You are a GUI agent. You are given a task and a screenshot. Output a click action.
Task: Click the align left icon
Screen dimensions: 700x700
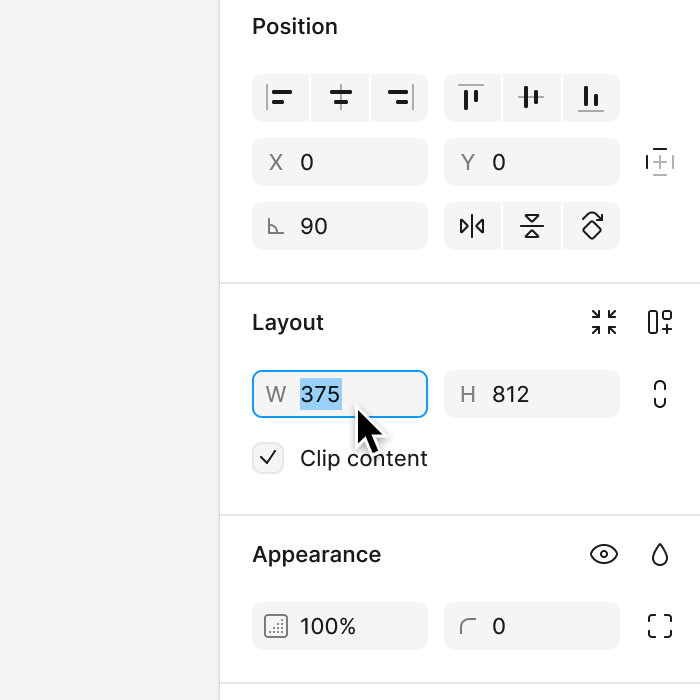pos(280,98)
